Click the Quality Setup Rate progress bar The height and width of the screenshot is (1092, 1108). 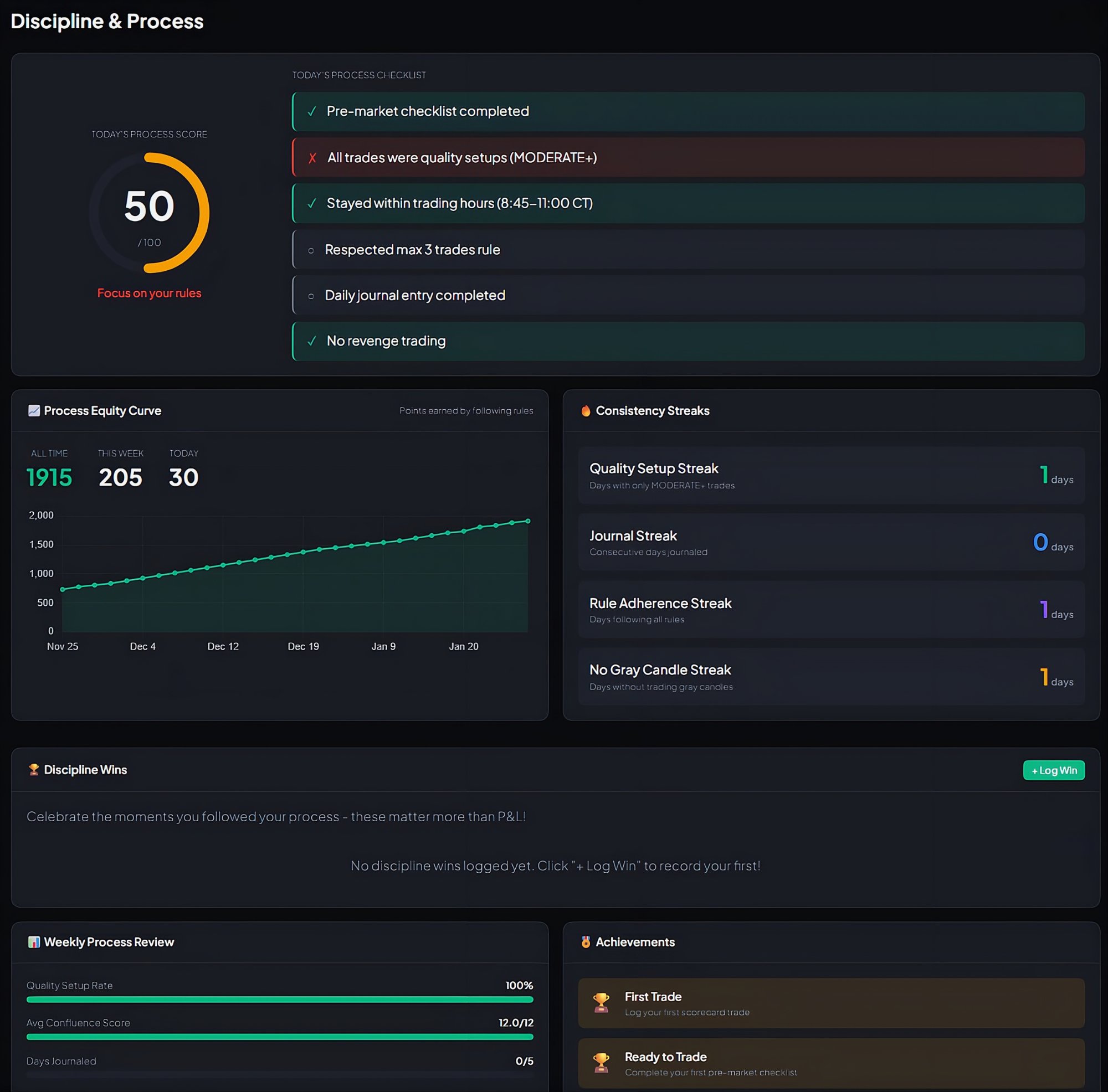(279, 999)
